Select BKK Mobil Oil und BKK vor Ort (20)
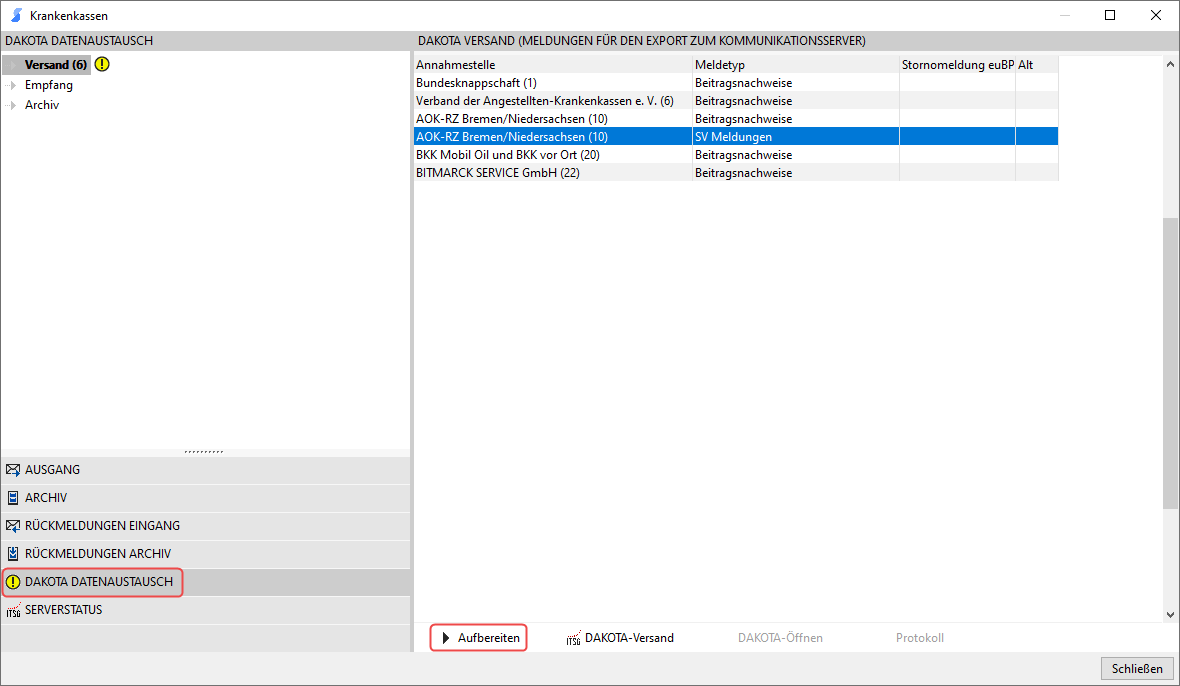 (736, 155)
